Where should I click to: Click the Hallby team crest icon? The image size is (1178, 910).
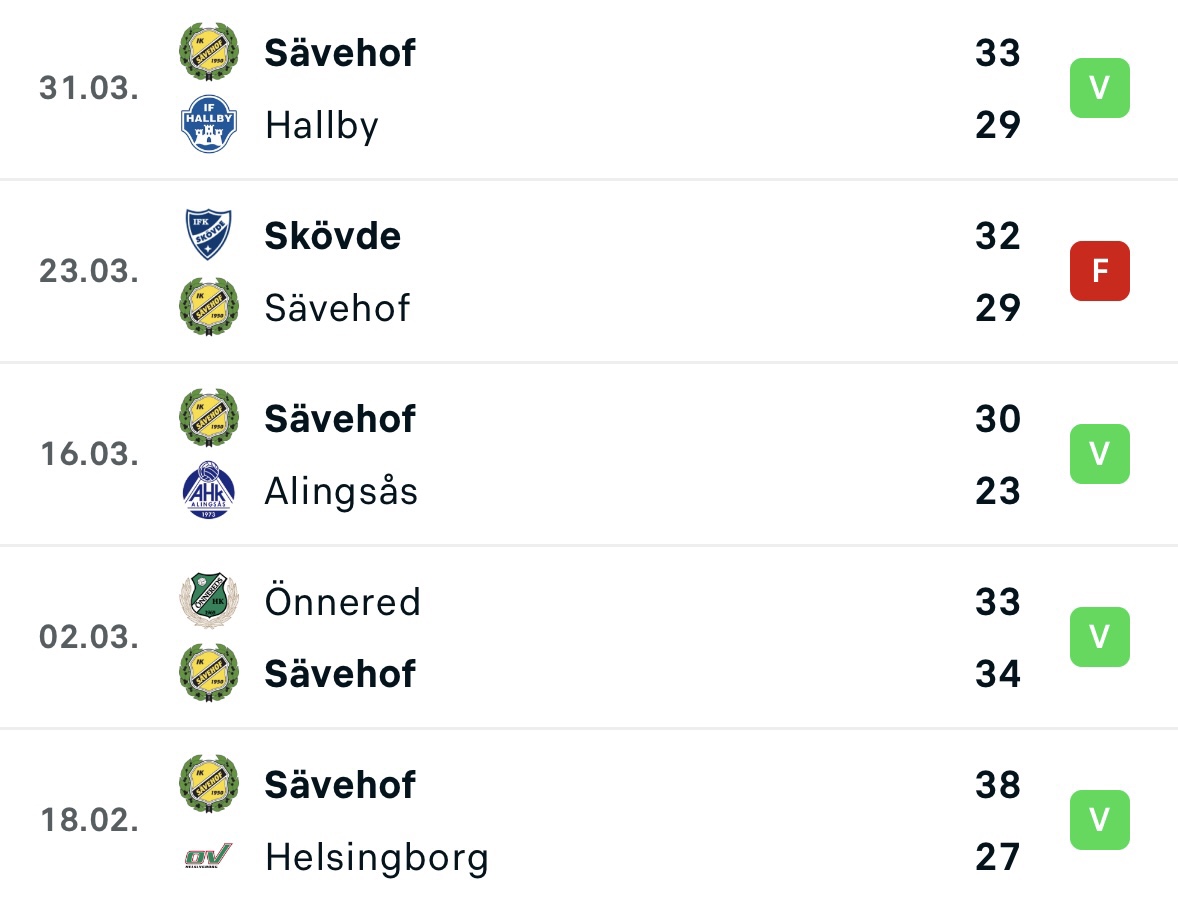click(x=209, y=124)
